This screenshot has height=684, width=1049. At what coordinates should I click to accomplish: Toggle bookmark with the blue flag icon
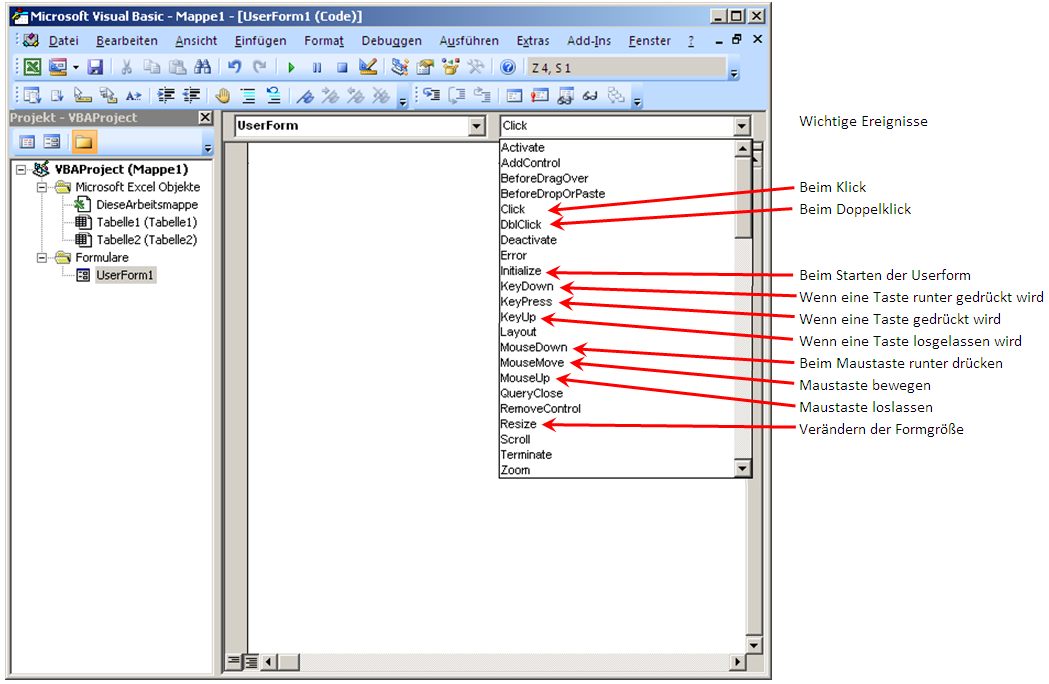pyautogui.click(x=305, y=96)
